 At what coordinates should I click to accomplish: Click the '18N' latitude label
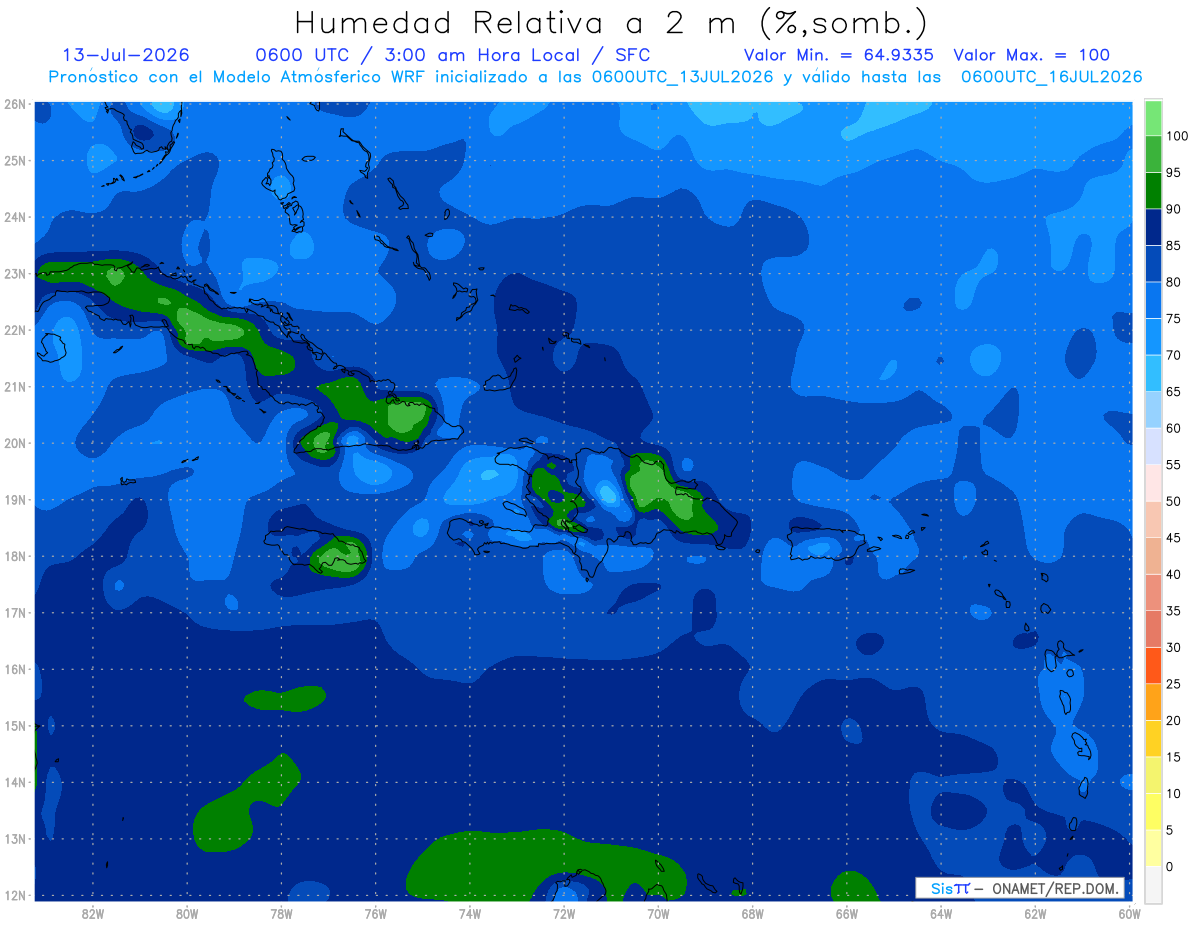click(16, 556)
